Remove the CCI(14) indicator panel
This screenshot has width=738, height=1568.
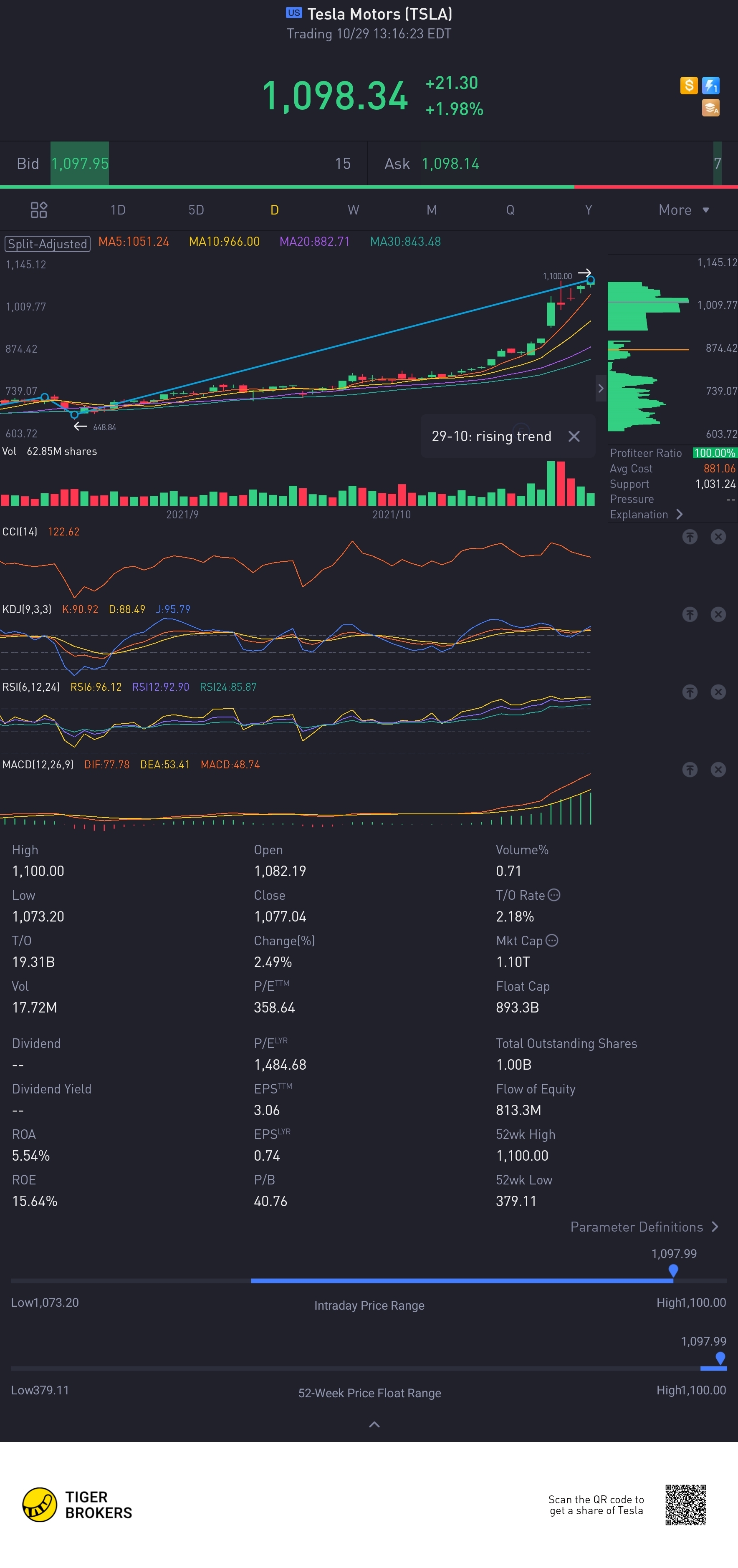pyautogui.click(x=718, y=537)
